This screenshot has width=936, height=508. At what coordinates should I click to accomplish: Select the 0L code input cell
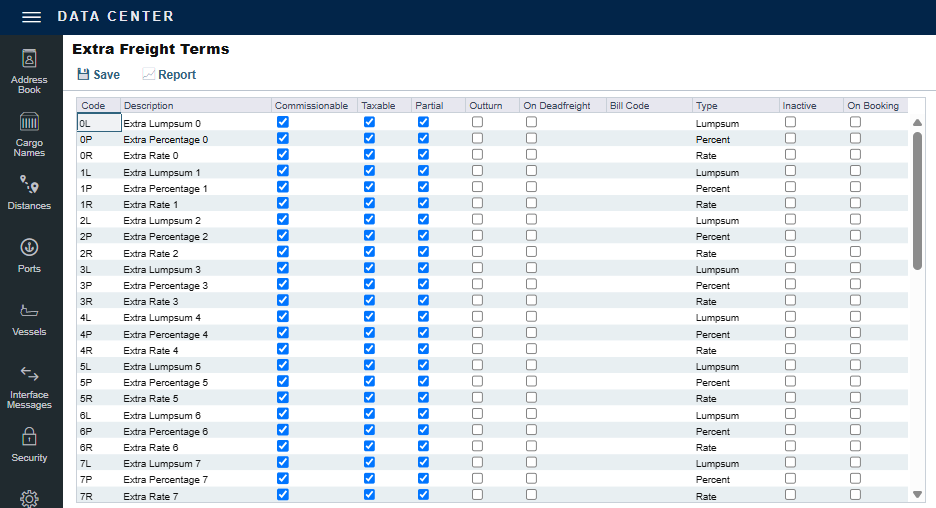pos(99,123)
